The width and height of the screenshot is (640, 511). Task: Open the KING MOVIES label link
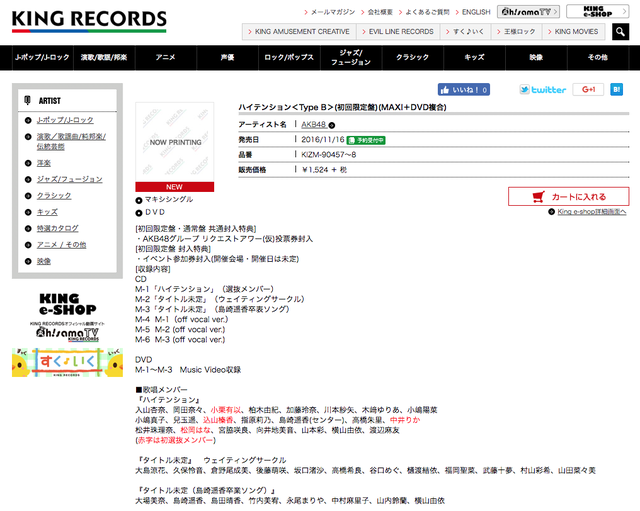(573, 31)
